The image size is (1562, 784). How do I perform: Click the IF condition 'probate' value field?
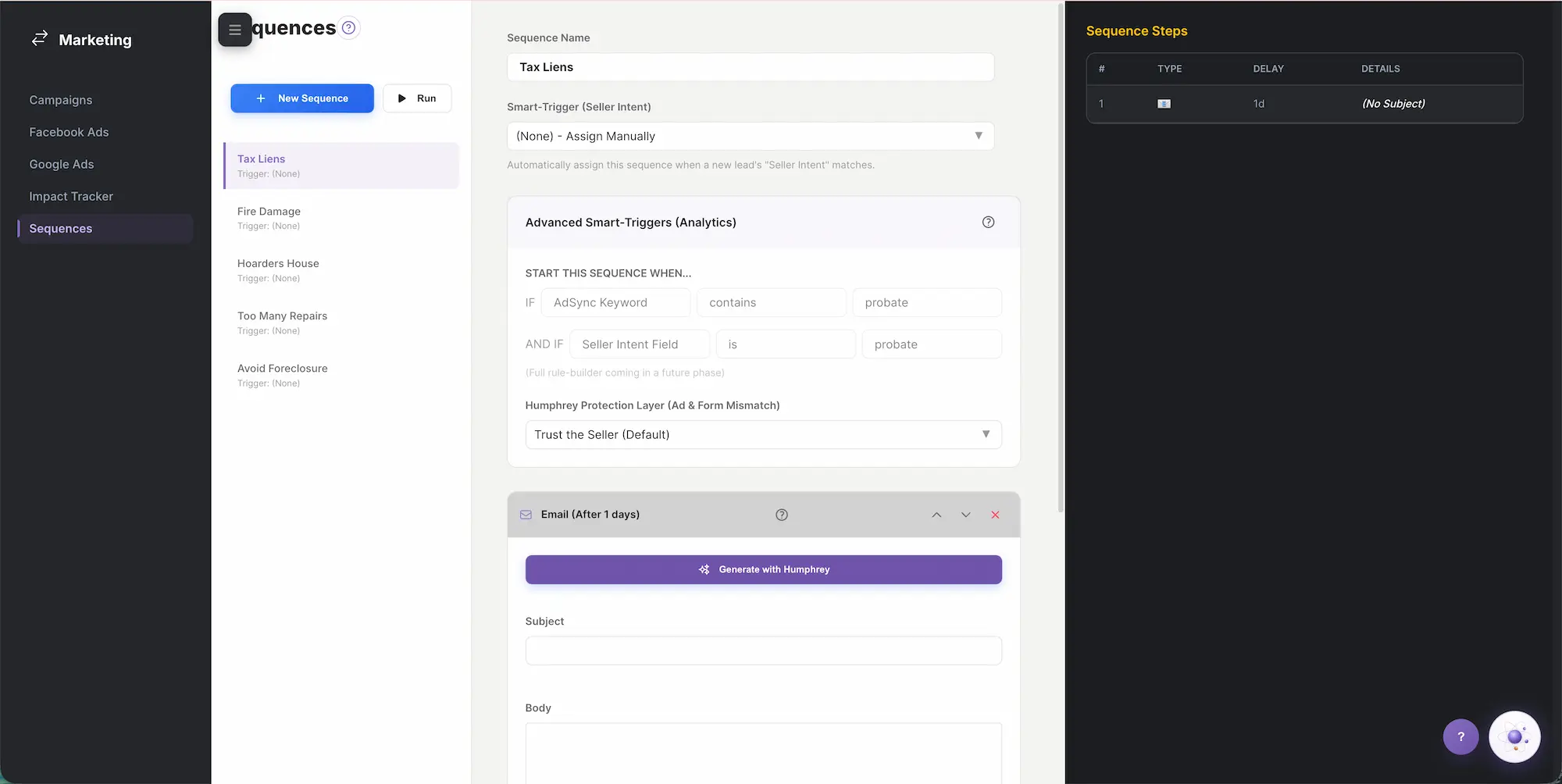click(927, 303)
